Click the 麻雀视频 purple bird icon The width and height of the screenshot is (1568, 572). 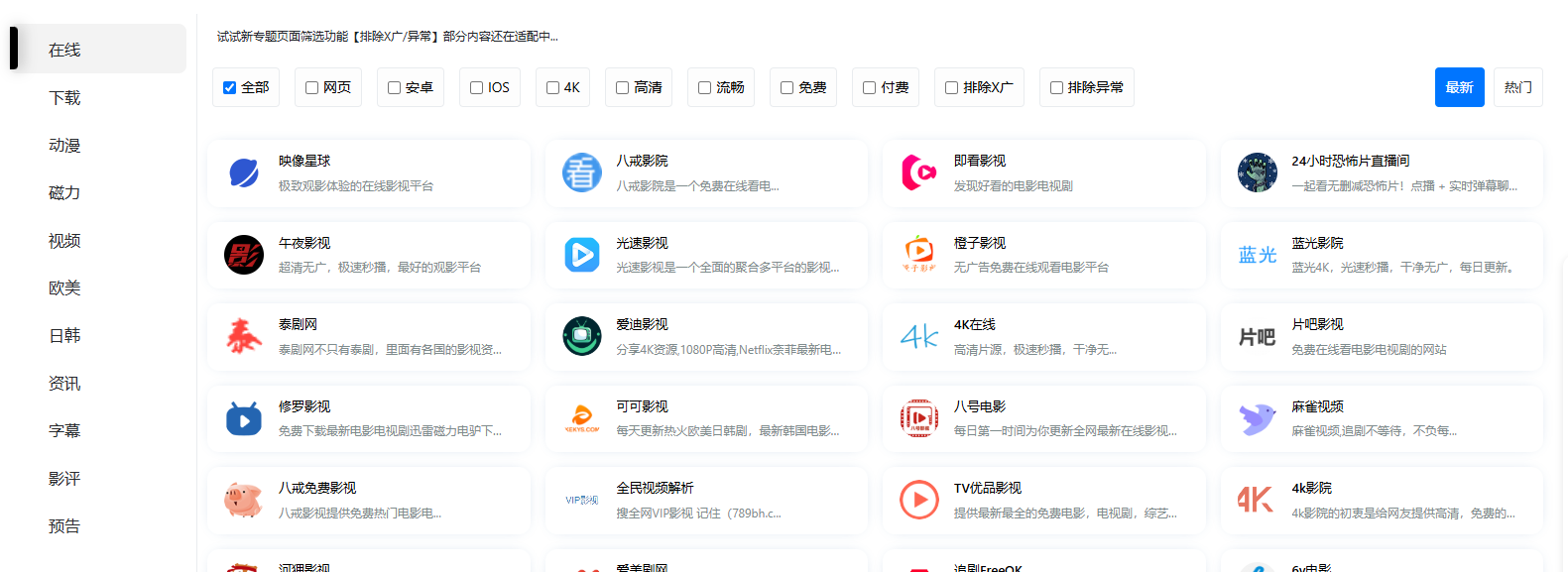pyautogui.click(x=1257, y=418)
